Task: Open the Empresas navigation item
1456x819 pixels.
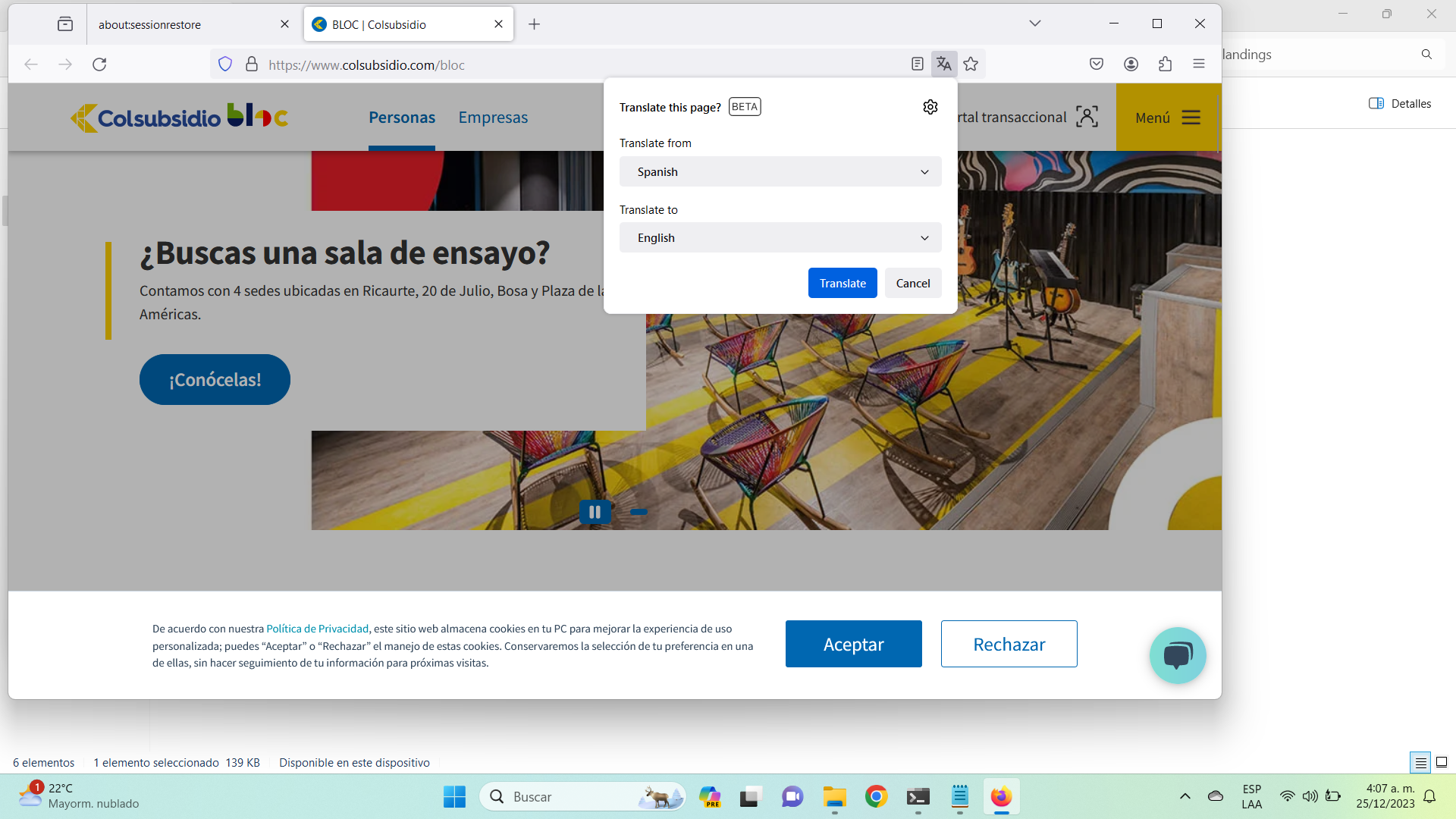Action: tap(493, 118)
